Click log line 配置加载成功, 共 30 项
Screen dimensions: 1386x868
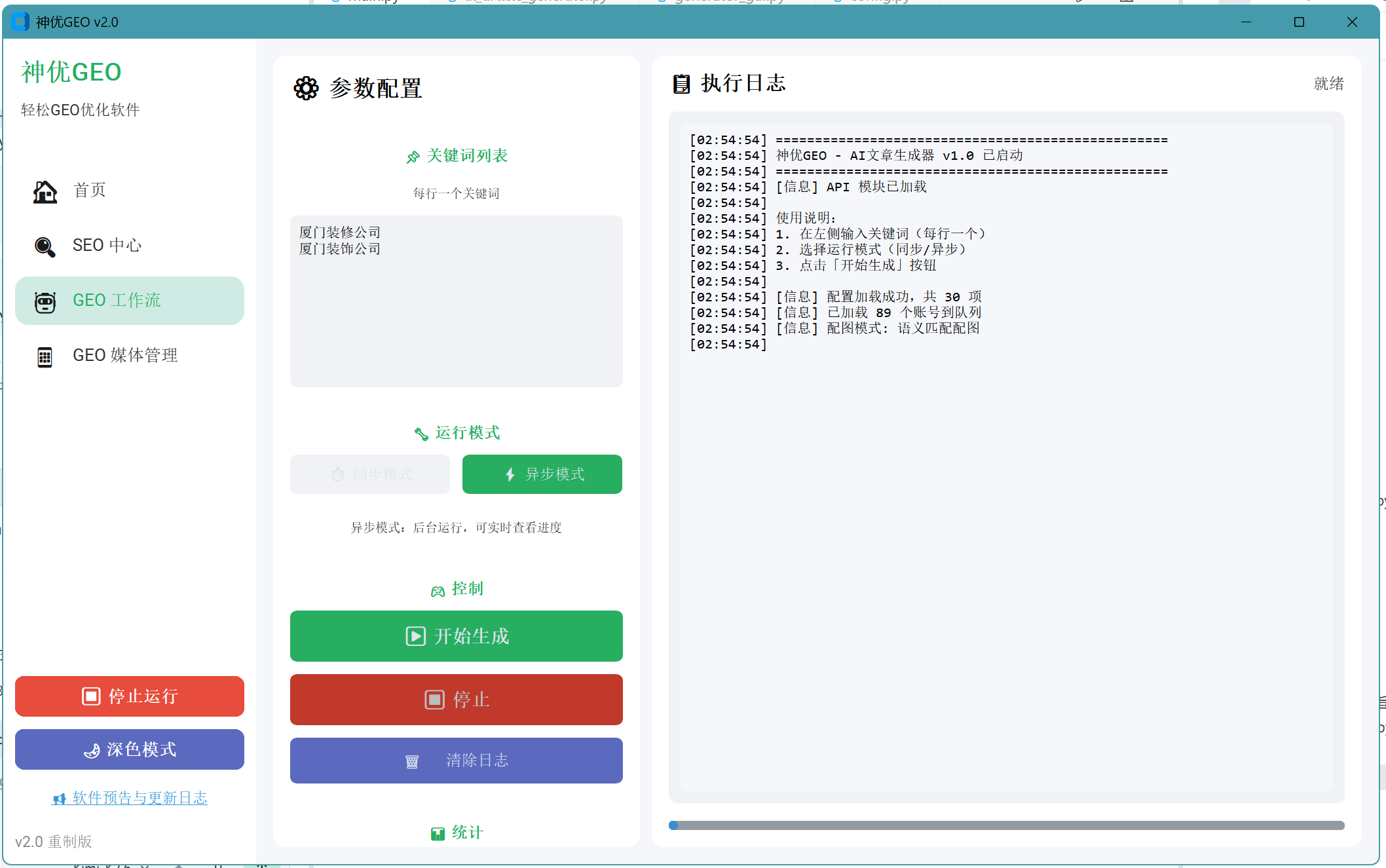pos(835,297)
